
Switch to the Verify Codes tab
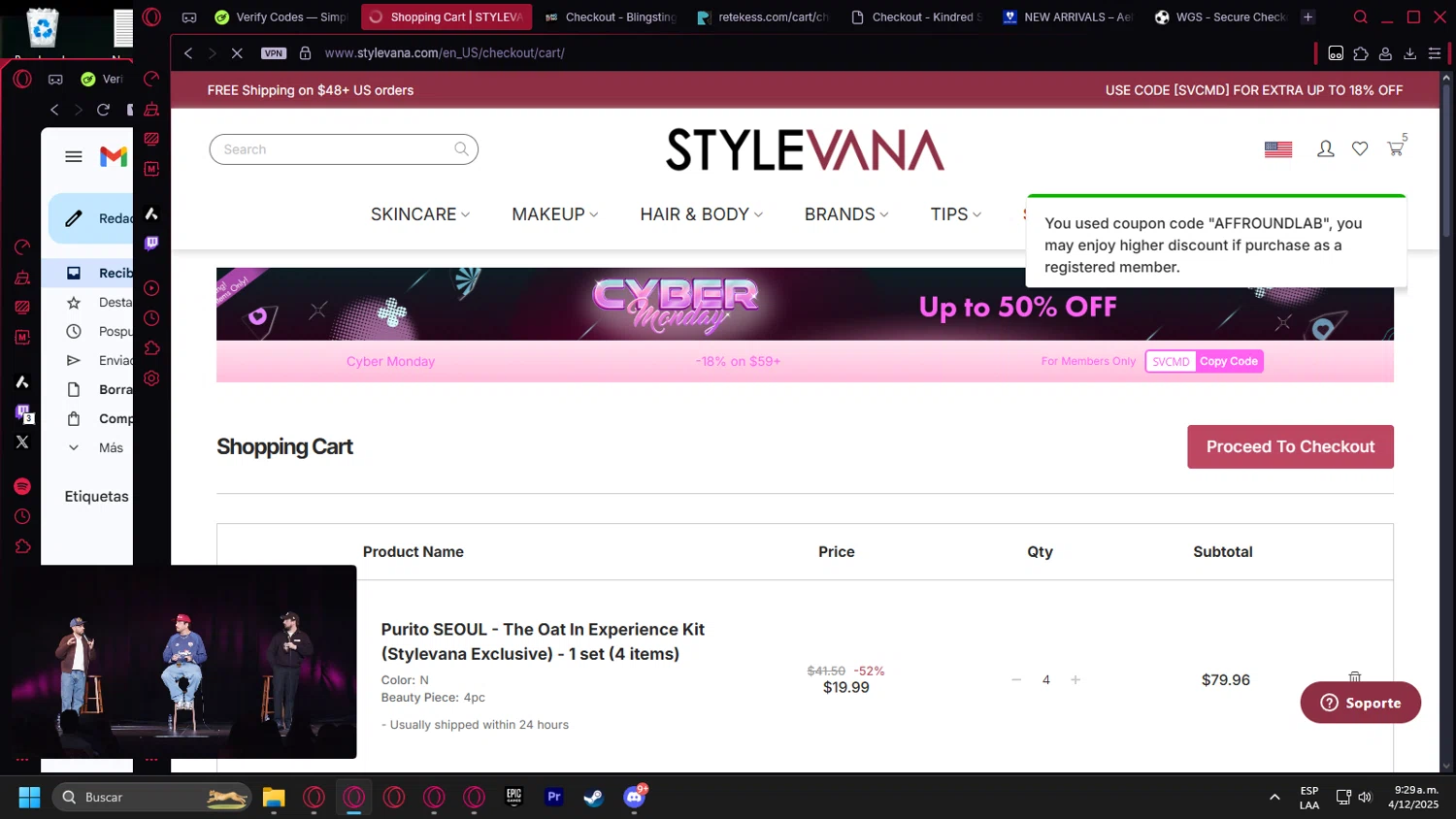point(281,17)
